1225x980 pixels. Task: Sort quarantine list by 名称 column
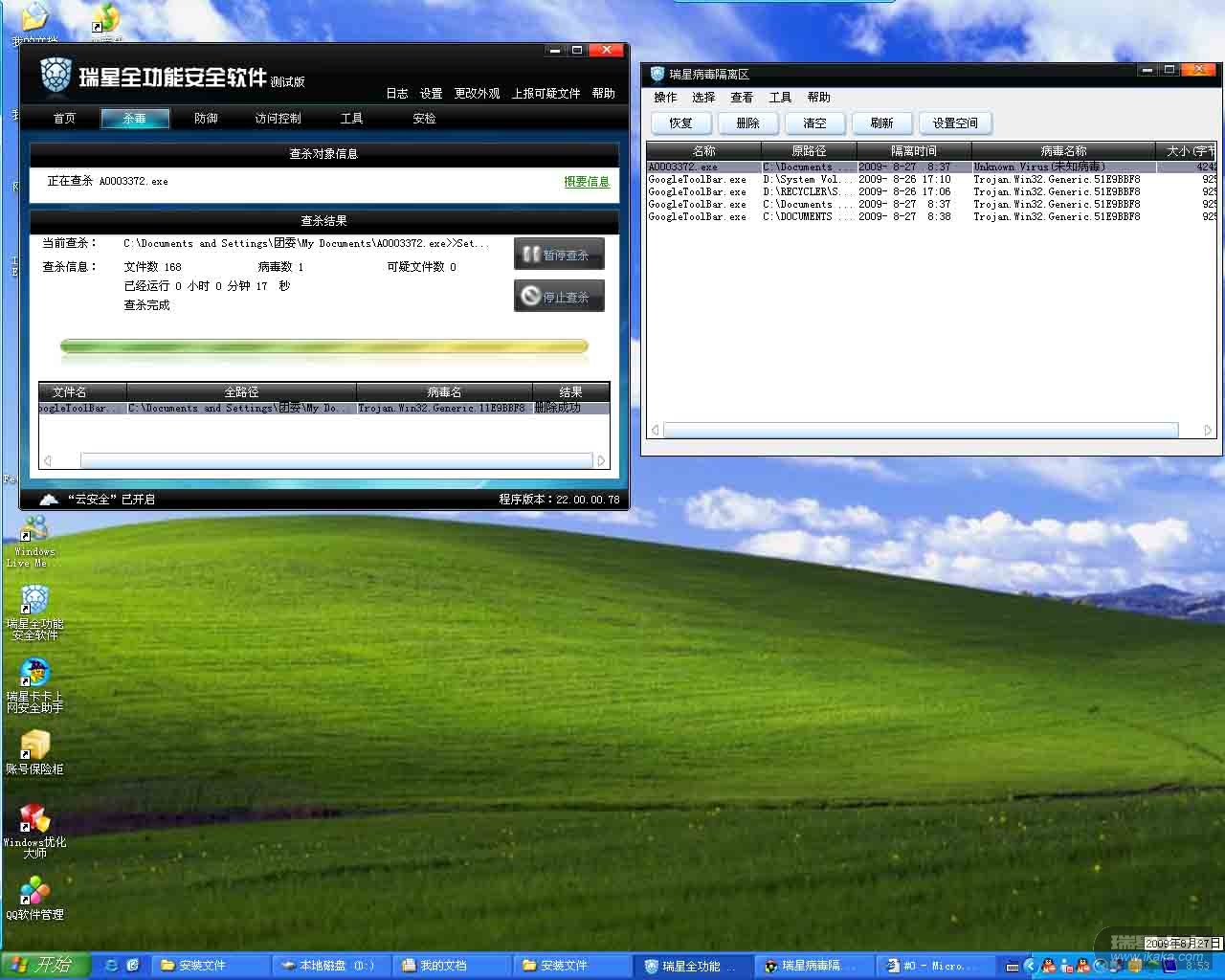tap(703, 151)
